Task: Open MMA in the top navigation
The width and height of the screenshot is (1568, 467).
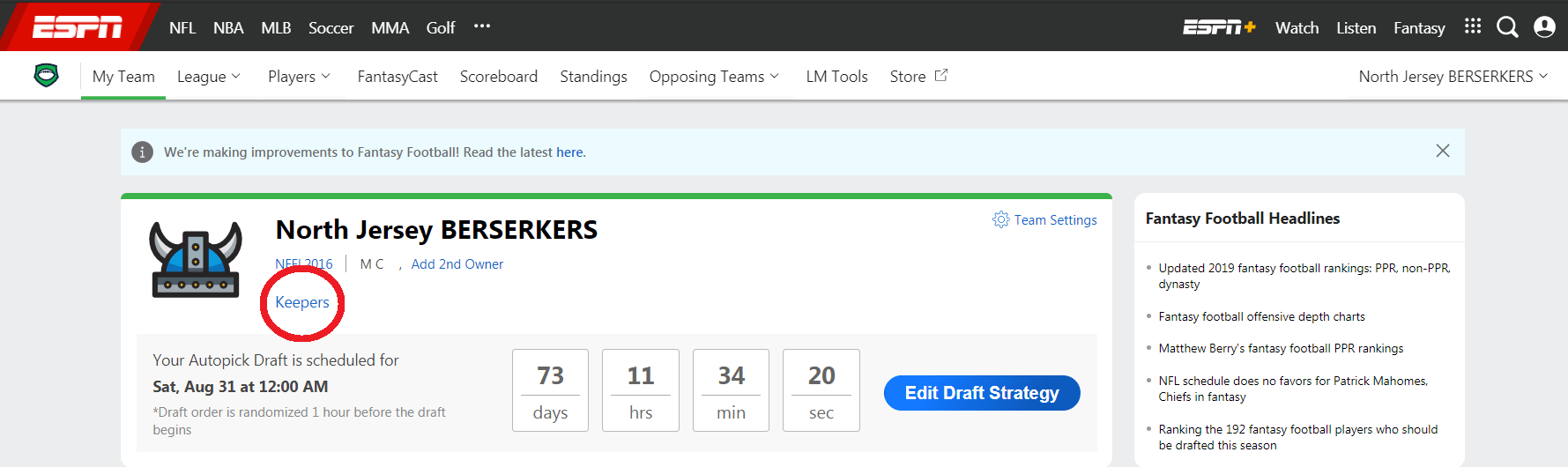Action: tap(390, 28)
